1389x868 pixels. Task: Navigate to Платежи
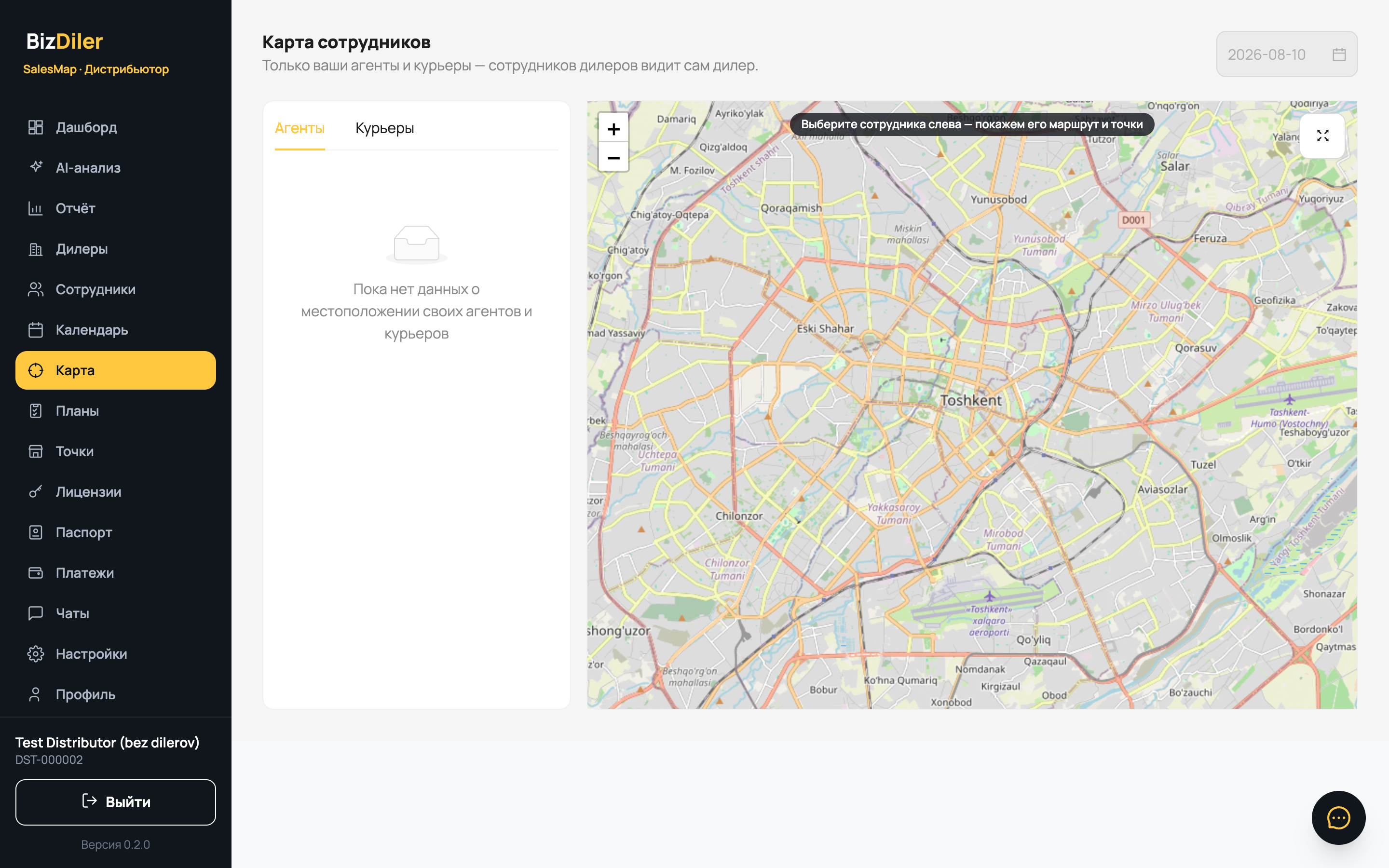tap(116, 573)
